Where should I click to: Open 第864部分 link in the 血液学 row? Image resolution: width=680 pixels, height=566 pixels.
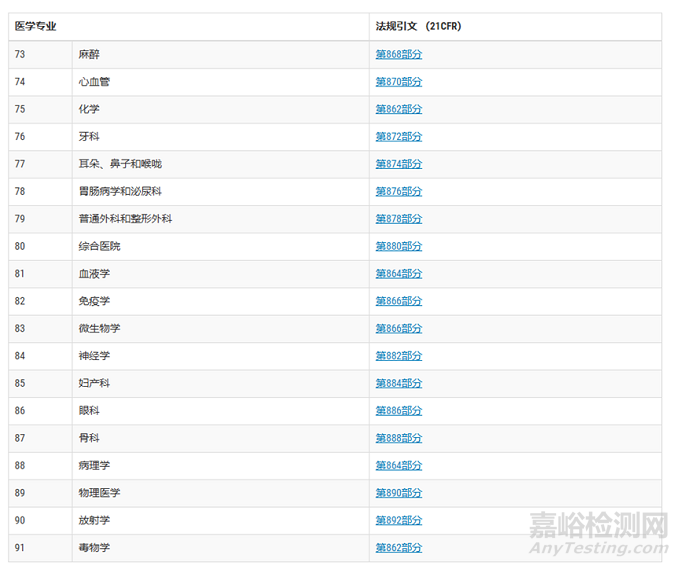(x=398, y=273)
